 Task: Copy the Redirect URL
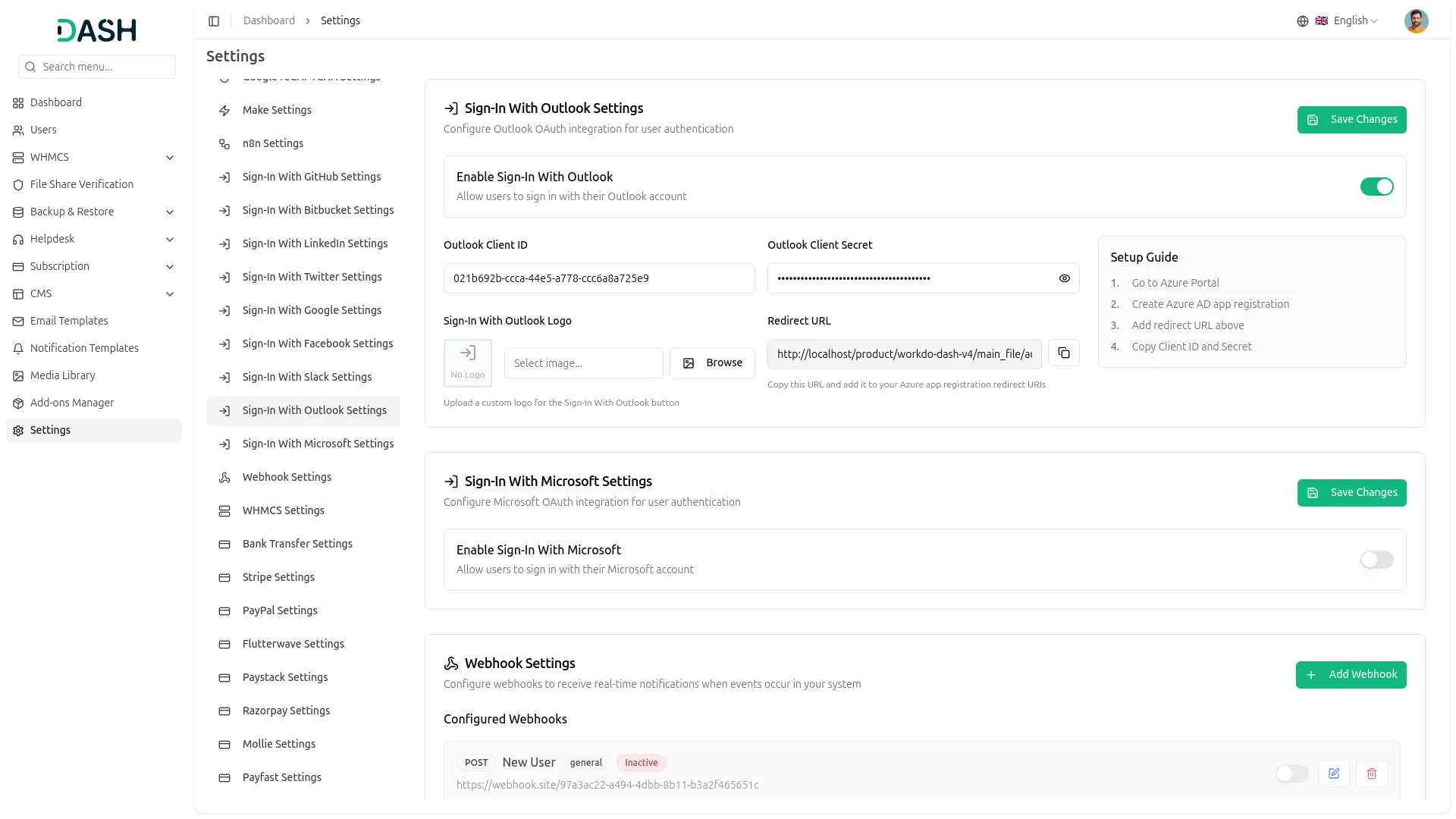pyautogui.click(x=1063, y=353)
